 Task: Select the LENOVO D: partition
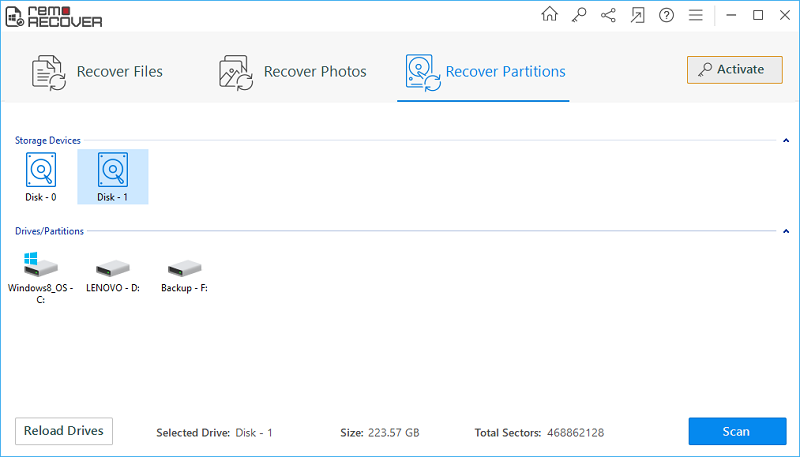pyautogui.click(x=112, y=275)
